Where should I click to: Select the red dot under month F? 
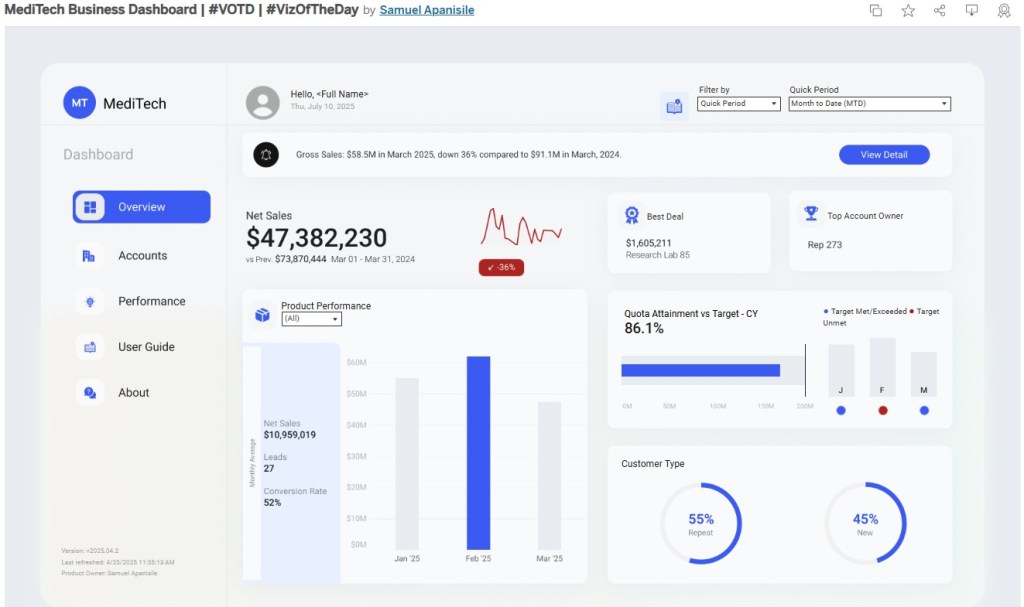coord(882,410)
